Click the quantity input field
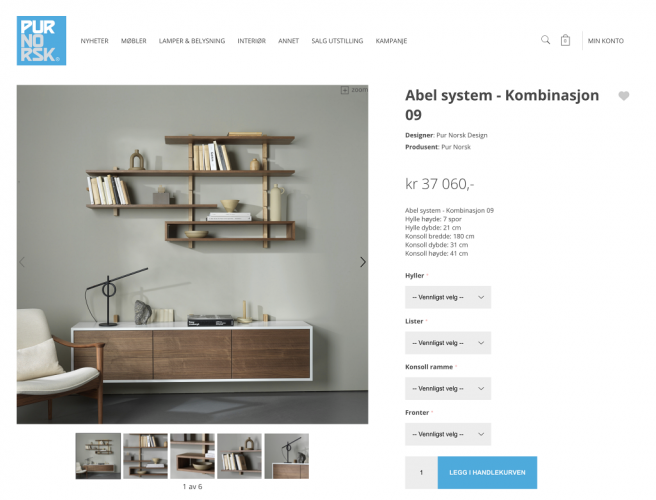Image resolution: width=656 pixels, height=500 pixels. pos(421,472)
